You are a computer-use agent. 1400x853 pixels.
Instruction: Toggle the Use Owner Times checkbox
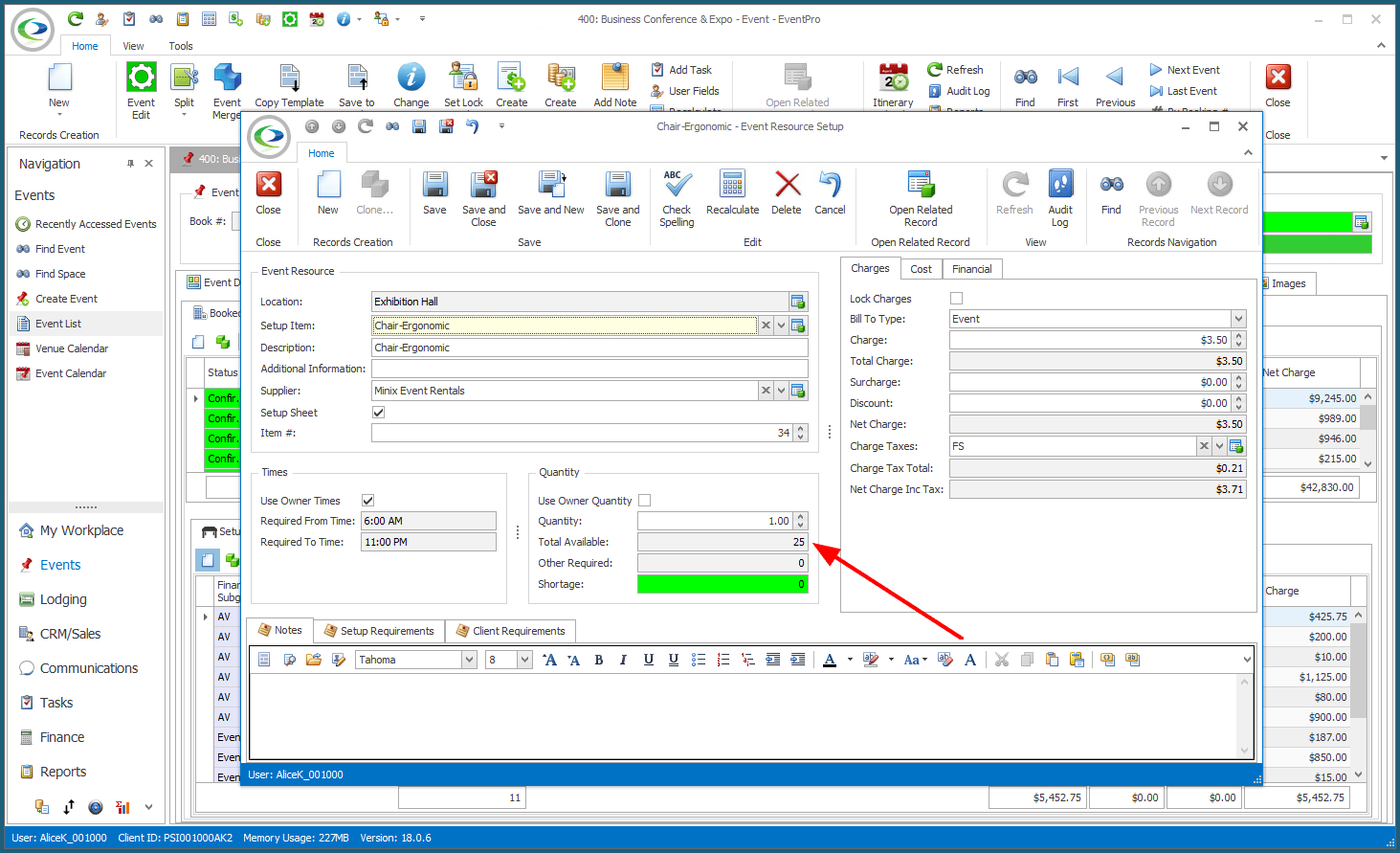coord(368,501)
